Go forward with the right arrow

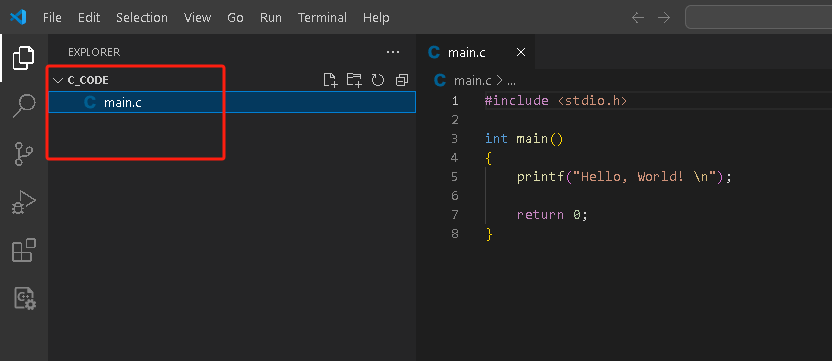click(664, 18)
